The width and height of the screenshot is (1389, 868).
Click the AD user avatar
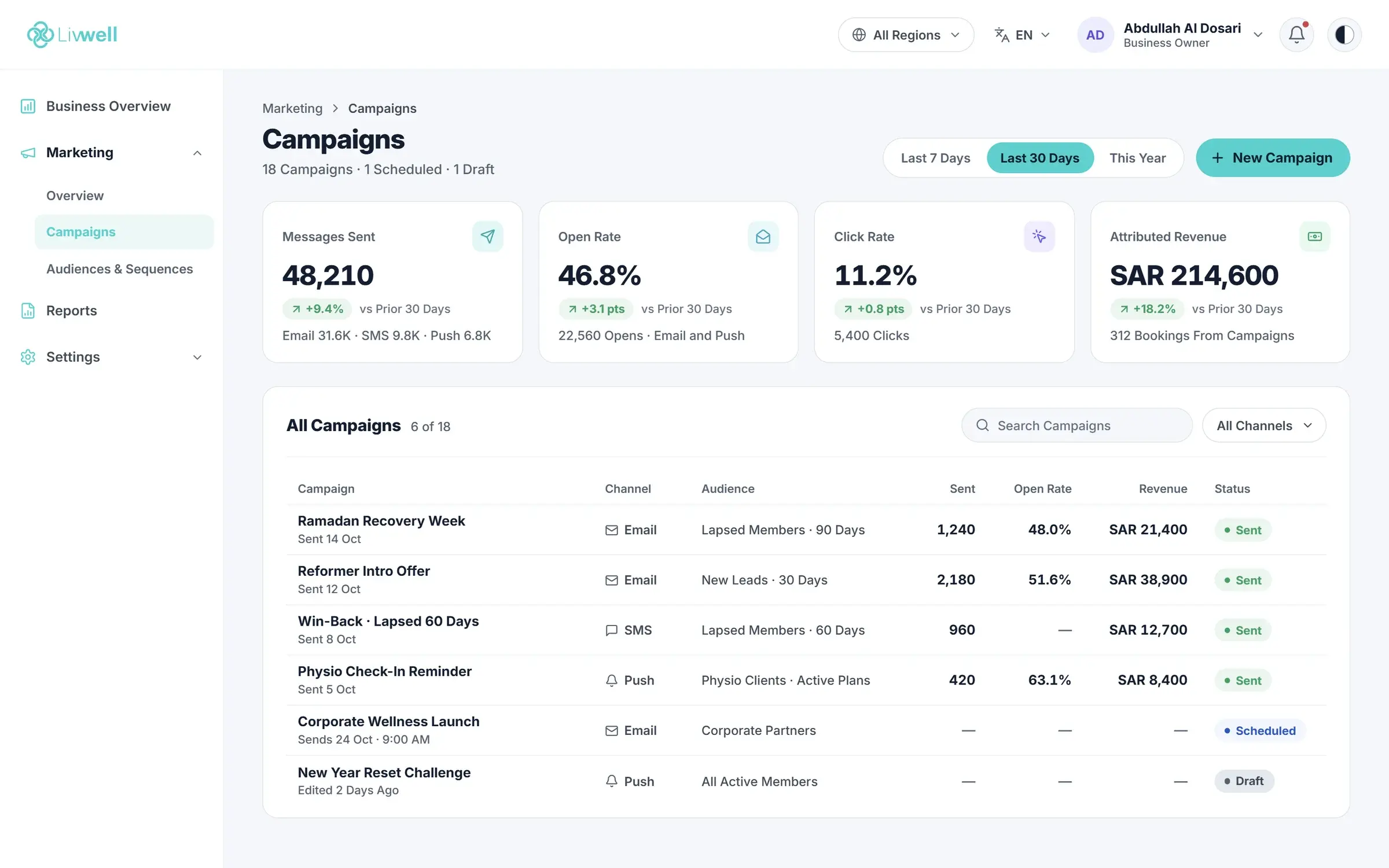(x=1095, y=35)
